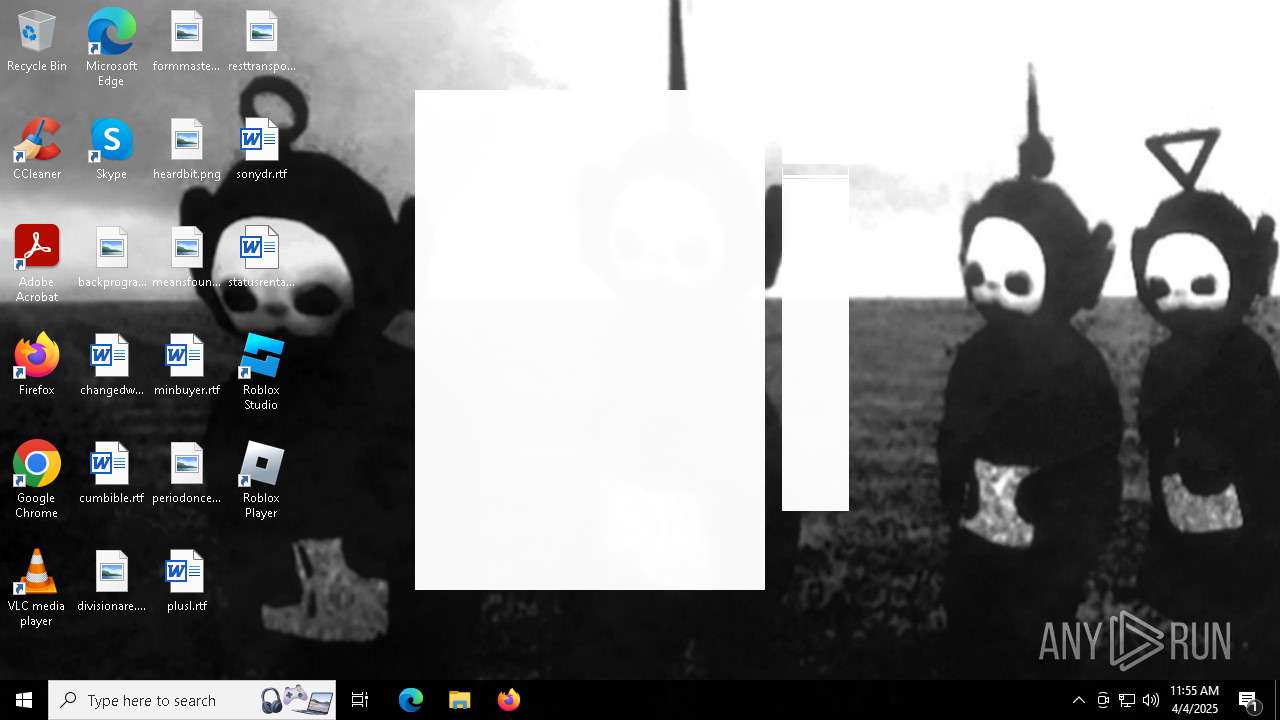
Task: Open Firefox from the taskbar
Action: 508,700
